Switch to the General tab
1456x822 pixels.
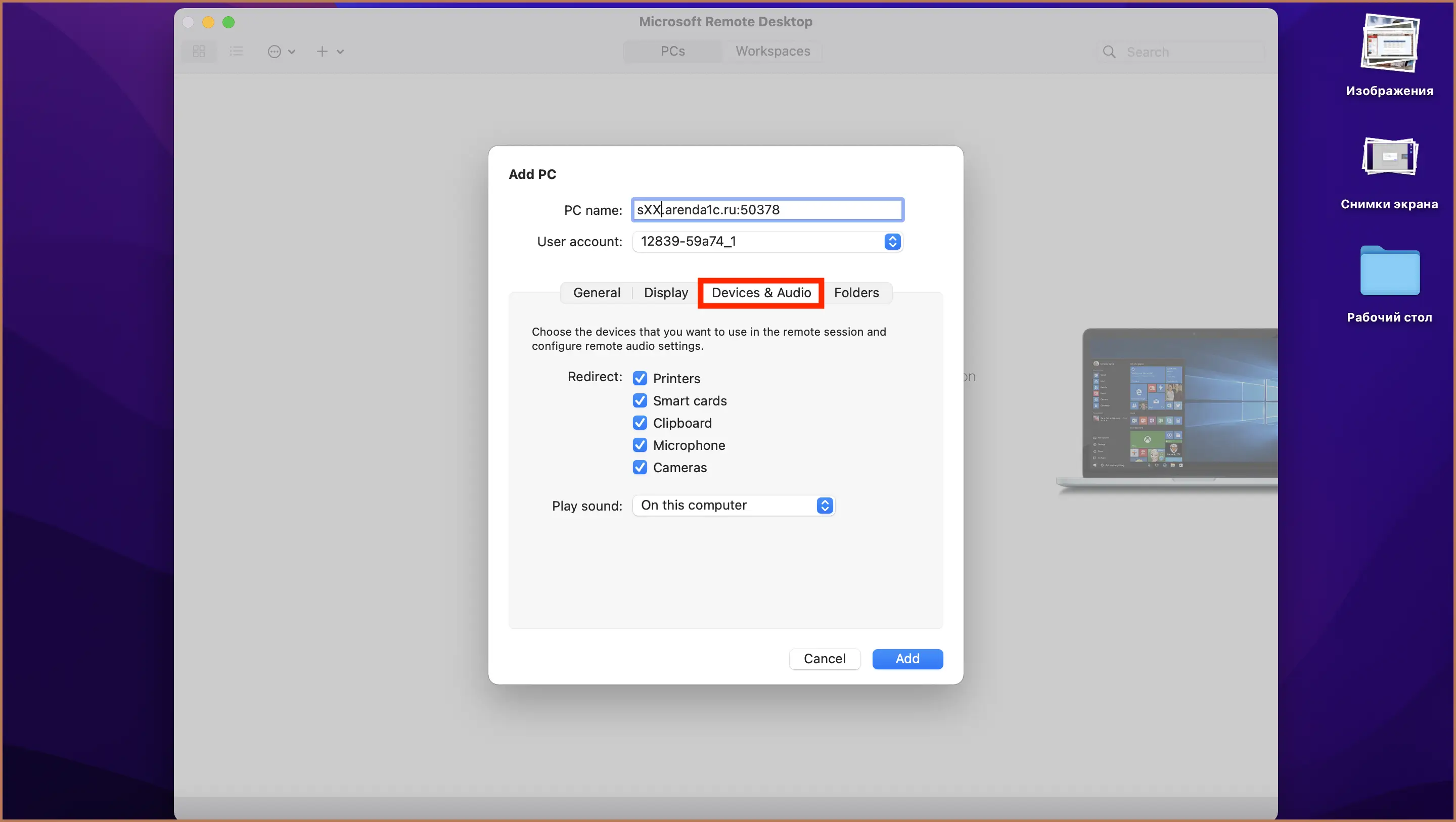pyautogui.click(x=596, y=292)
